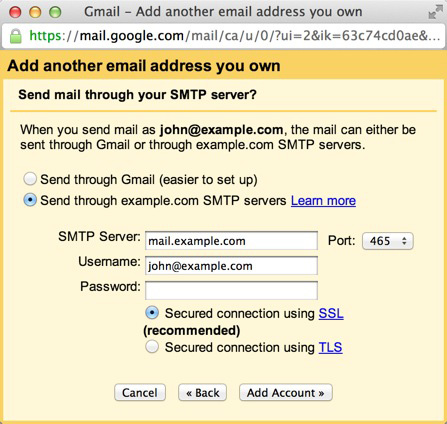Open the SSL hyperlink
The width and height of the screenshot is (447, 424).
tap(331, 313)
